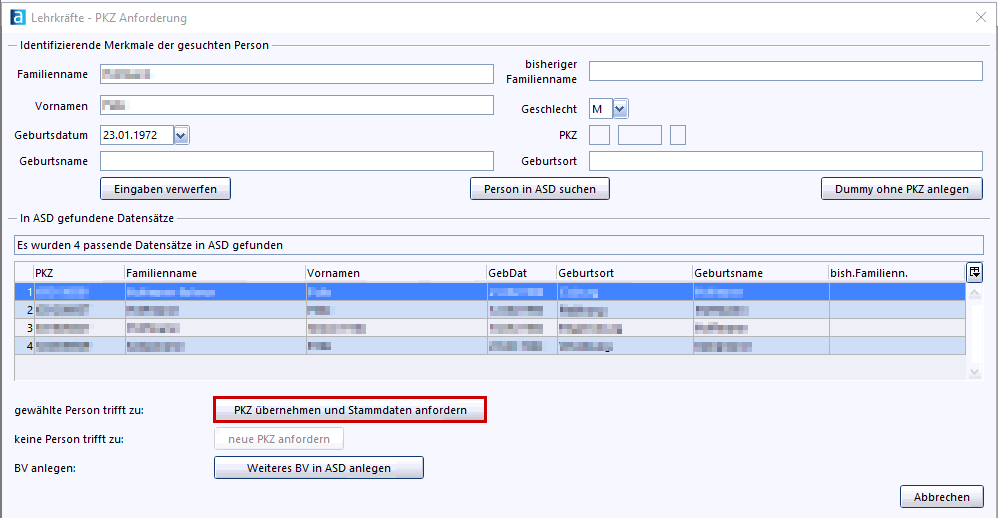Image resolution: width=998 pixels, height=518 pixels.
Task: Expand the Geschlecht dropdown
Action: (620, 109)
